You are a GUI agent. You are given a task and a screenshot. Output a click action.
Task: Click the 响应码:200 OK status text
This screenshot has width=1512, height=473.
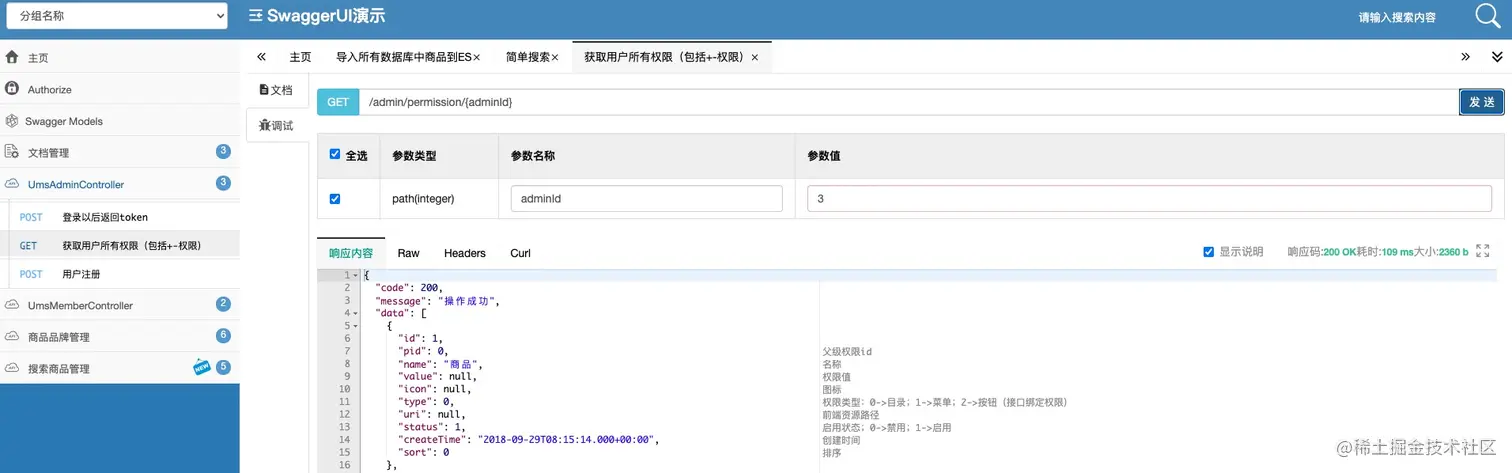[x=1321, y=252]
